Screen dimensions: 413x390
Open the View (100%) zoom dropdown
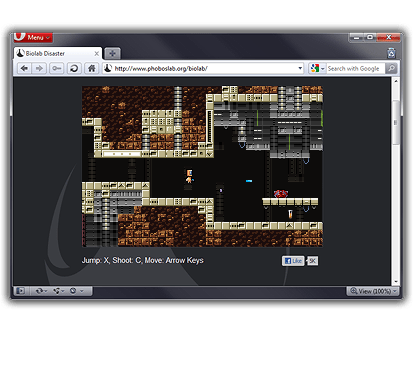click(x=373, y=291)
